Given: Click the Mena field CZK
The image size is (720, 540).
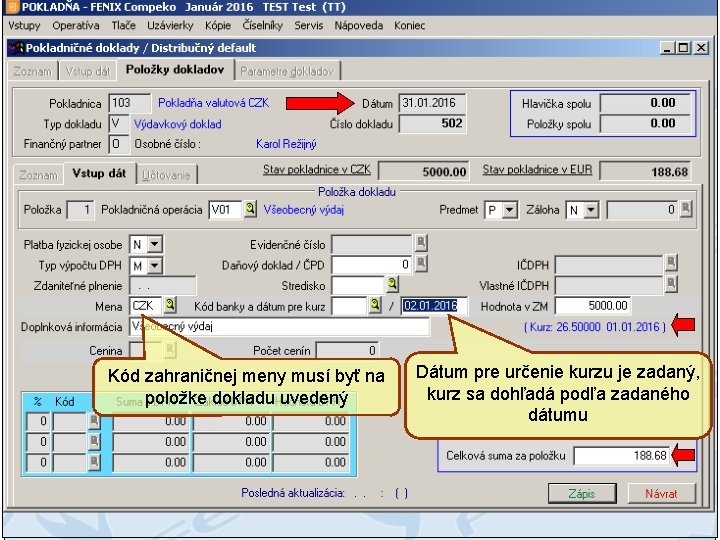Looking at the screenshot, I should point(146,306).
